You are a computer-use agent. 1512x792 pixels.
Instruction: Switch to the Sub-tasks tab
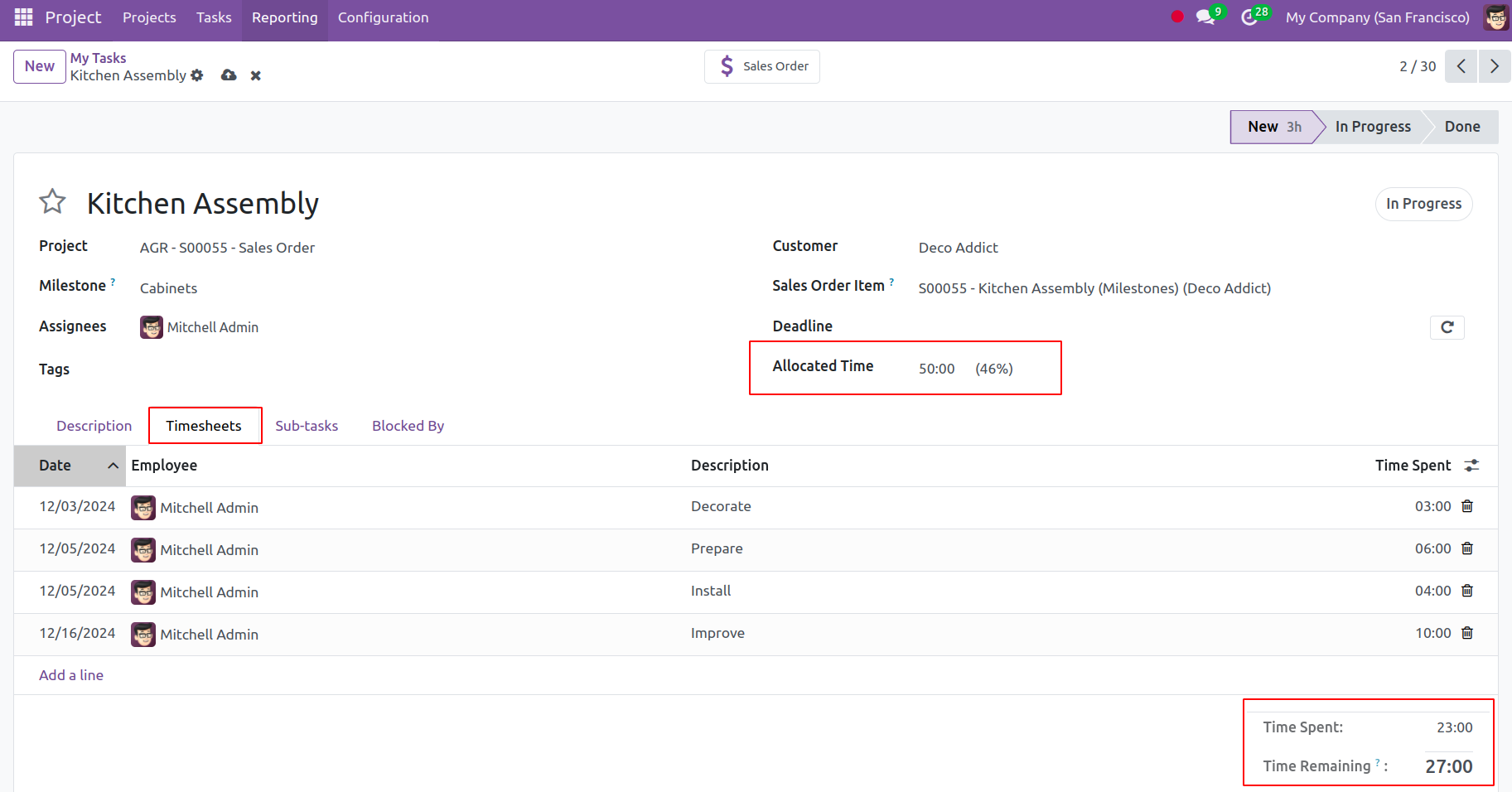click(x=307, y=426)
